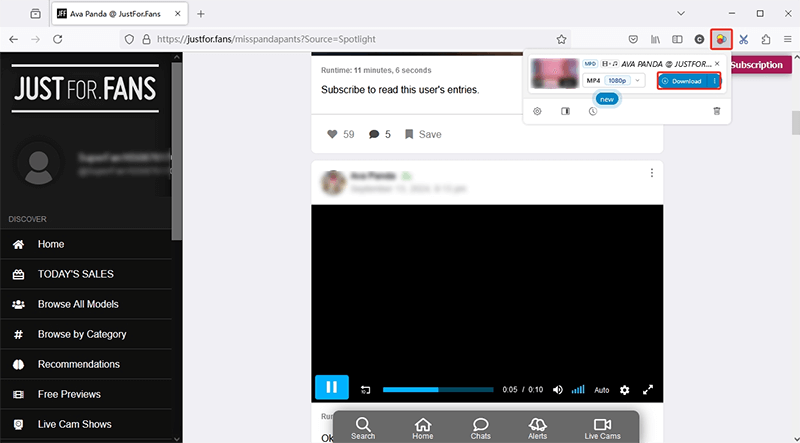Open Download button's more options arrow
The height and width of the screenshot is (443, 800).
[x=714, y=81]
